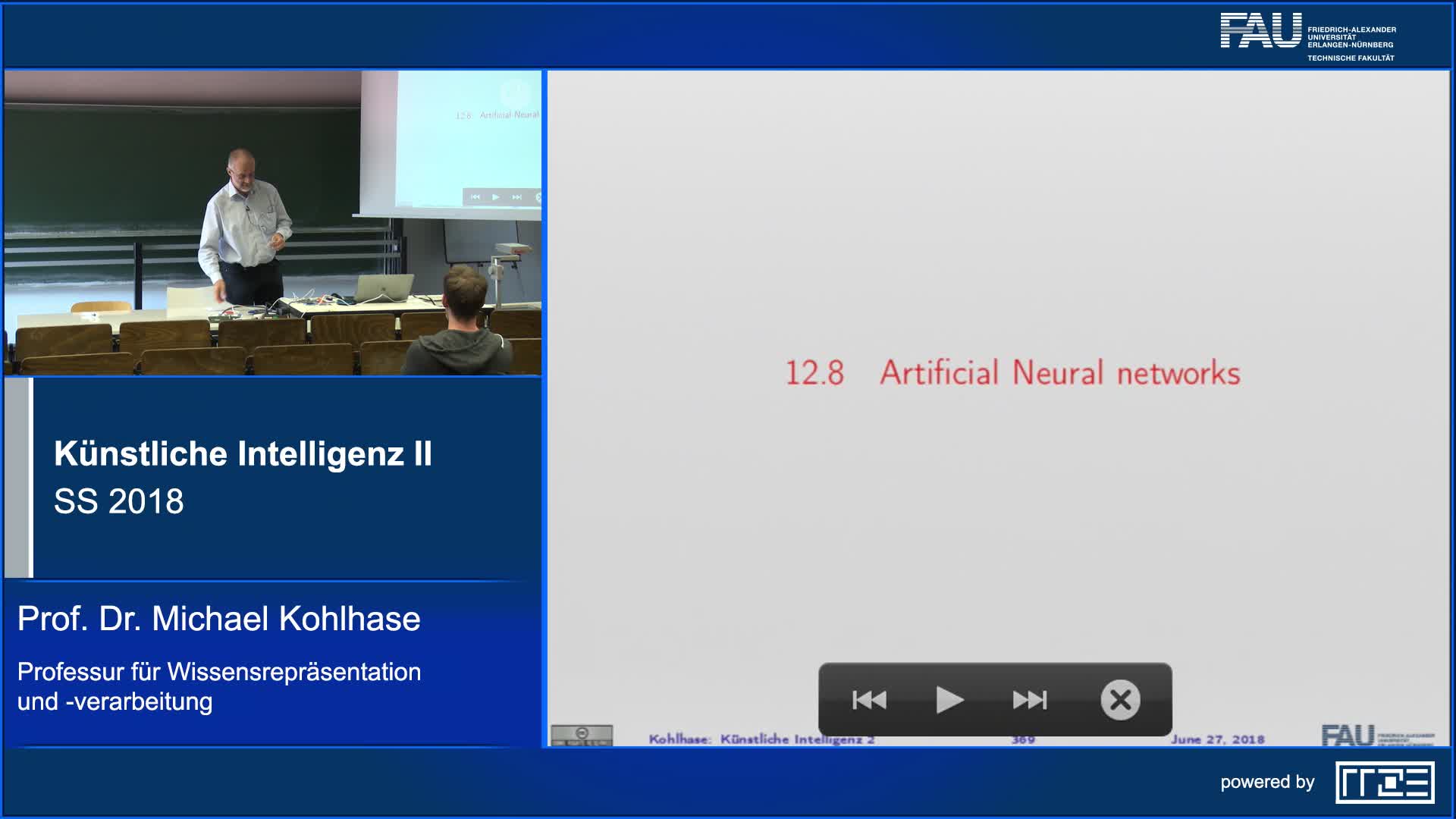Screen dimensions: 1456x819
Task: Skip forward using the next-track icon
Action: tap(1030, 700)
